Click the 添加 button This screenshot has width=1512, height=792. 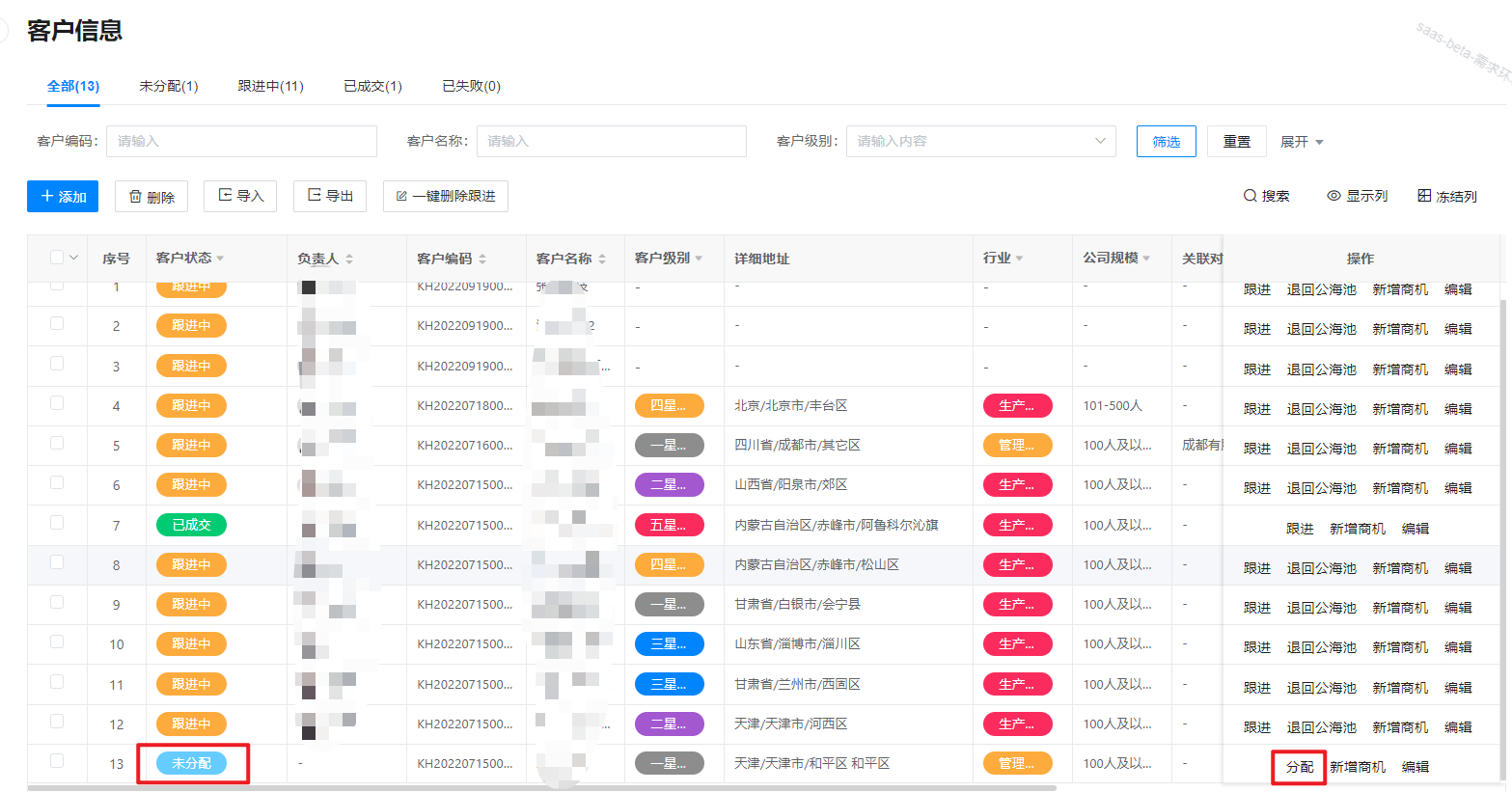(63, 196)
